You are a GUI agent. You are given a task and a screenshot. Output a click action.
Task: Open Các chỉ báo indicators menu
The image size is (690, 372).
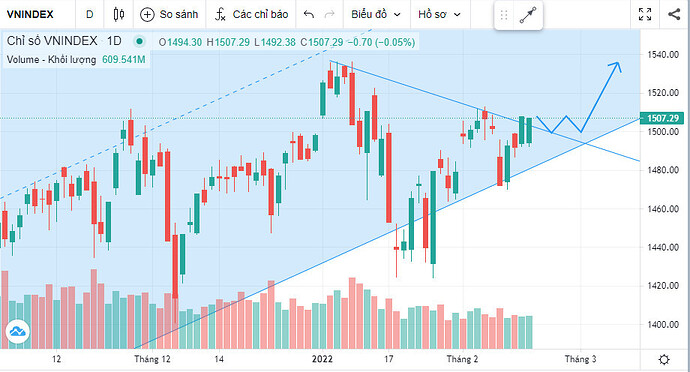pos(251,15)
